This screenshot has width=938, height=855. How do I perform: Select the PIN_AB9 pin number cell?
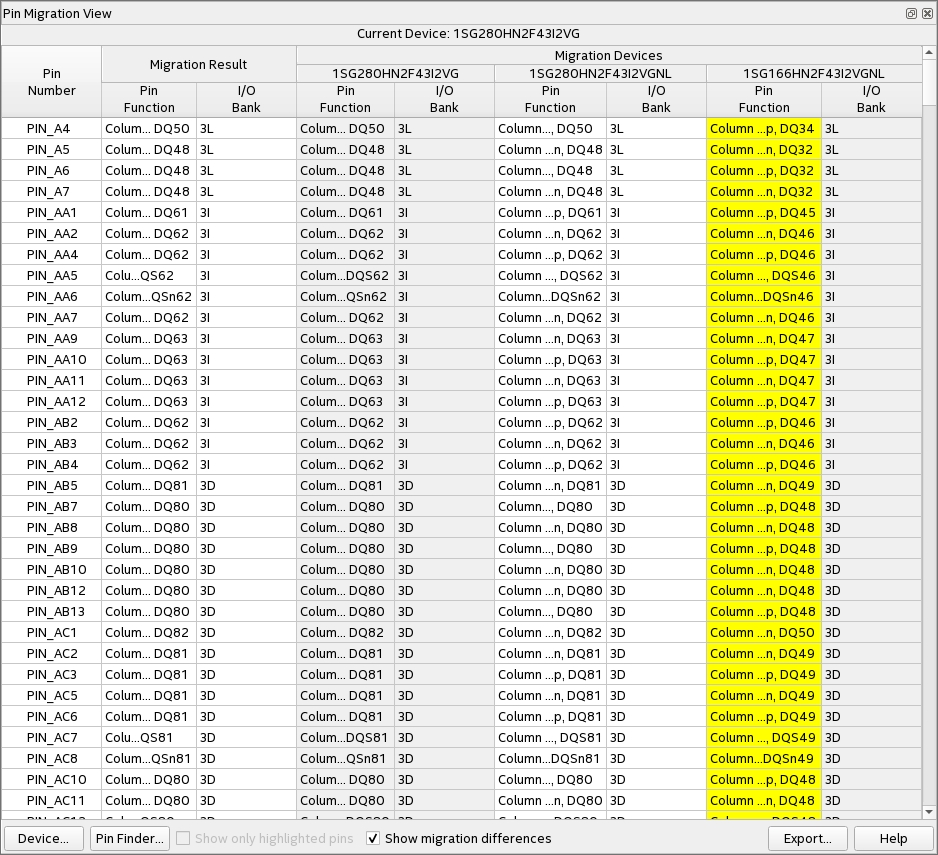point(51,549)
